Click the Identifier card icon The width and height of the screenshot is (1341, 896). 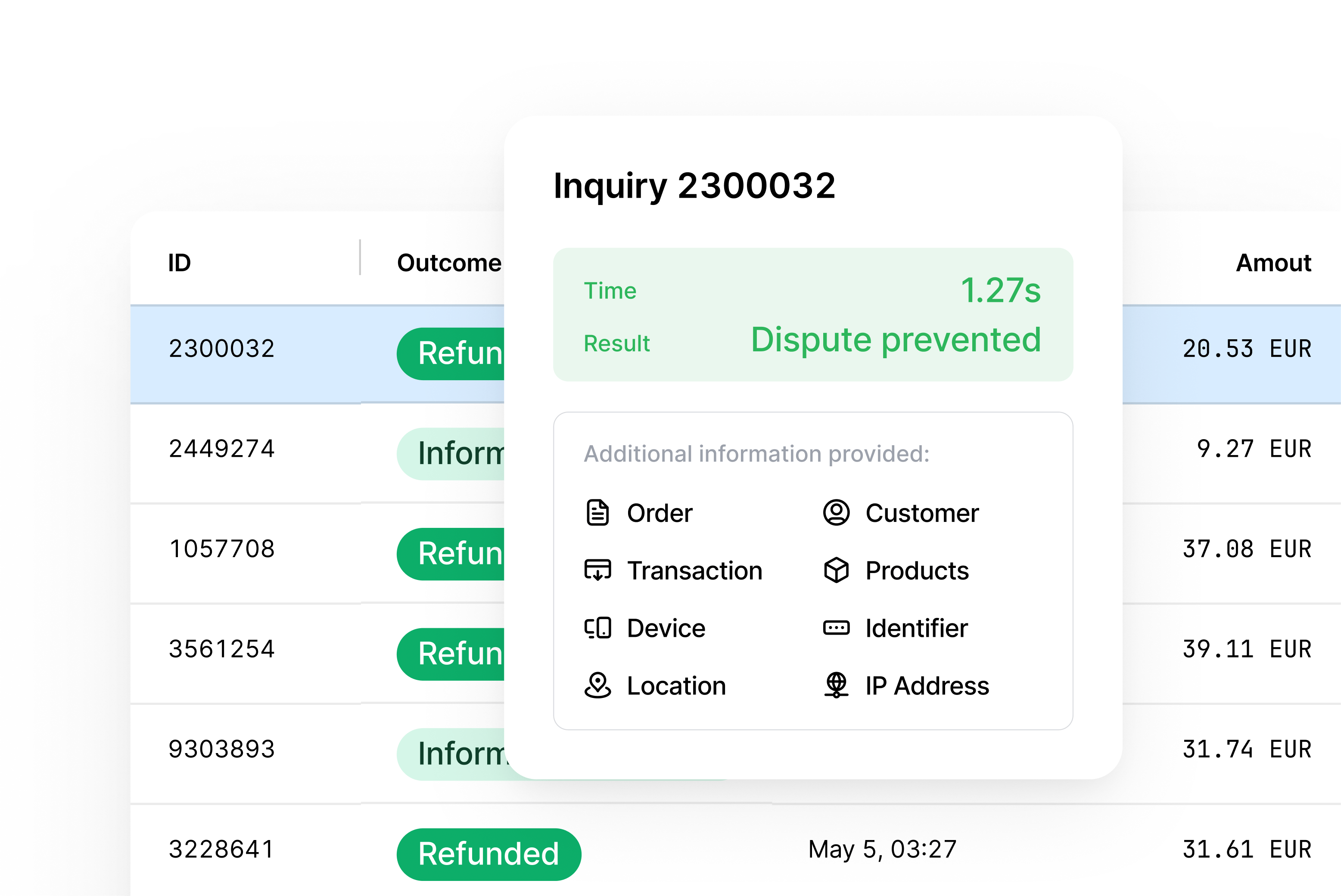[836, 628]
